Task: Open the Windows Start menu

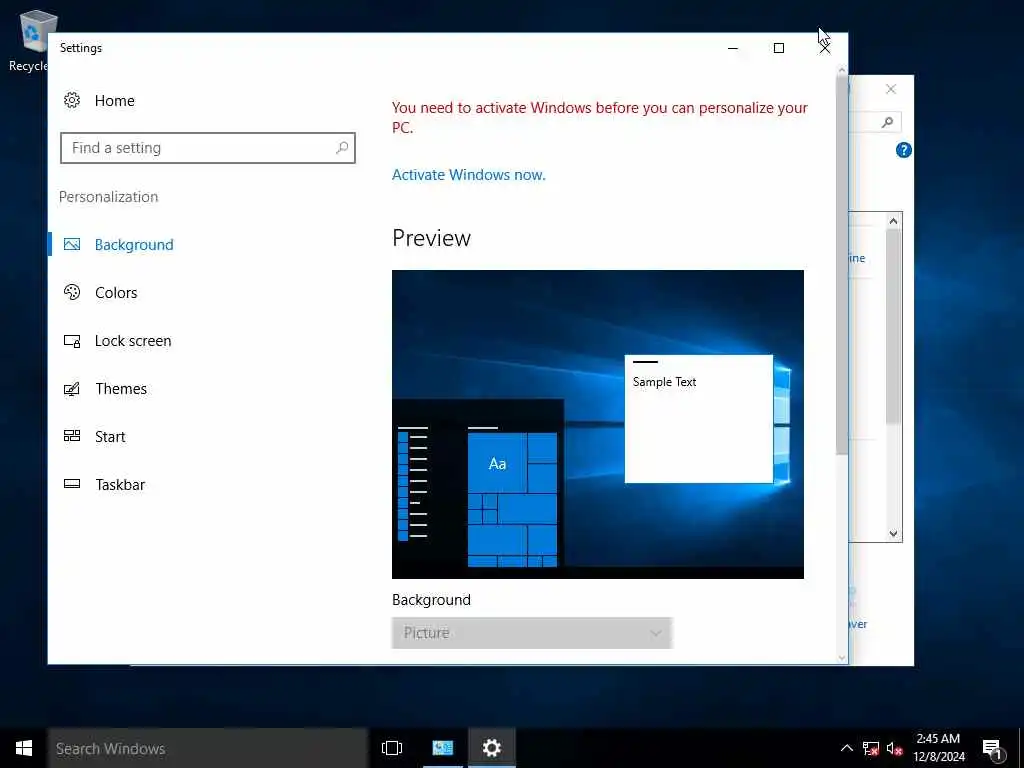Action: pos(24,748)
